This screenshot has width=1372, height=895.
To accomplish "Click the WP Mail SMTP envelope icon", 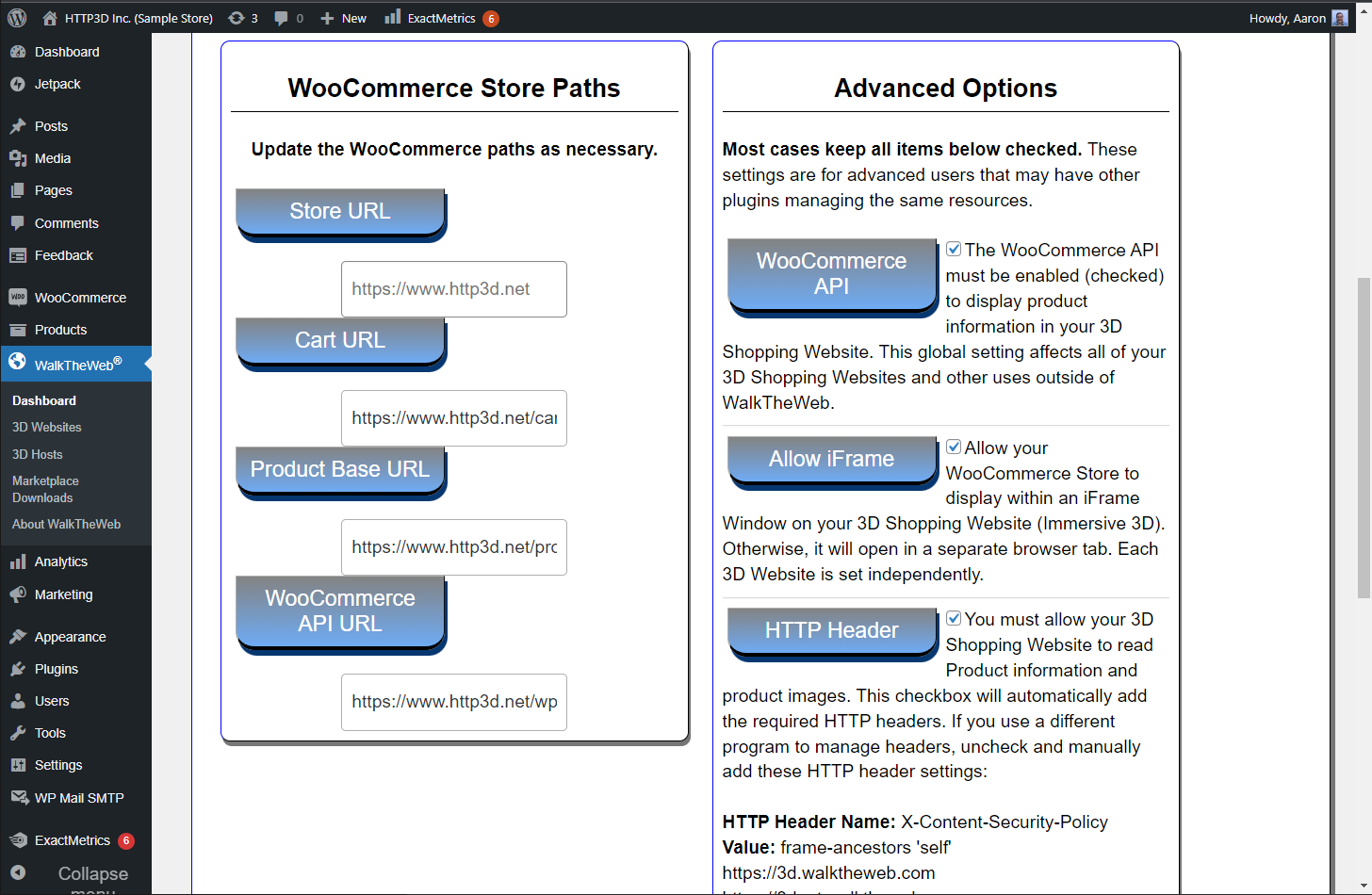I will tap(19, 798).
